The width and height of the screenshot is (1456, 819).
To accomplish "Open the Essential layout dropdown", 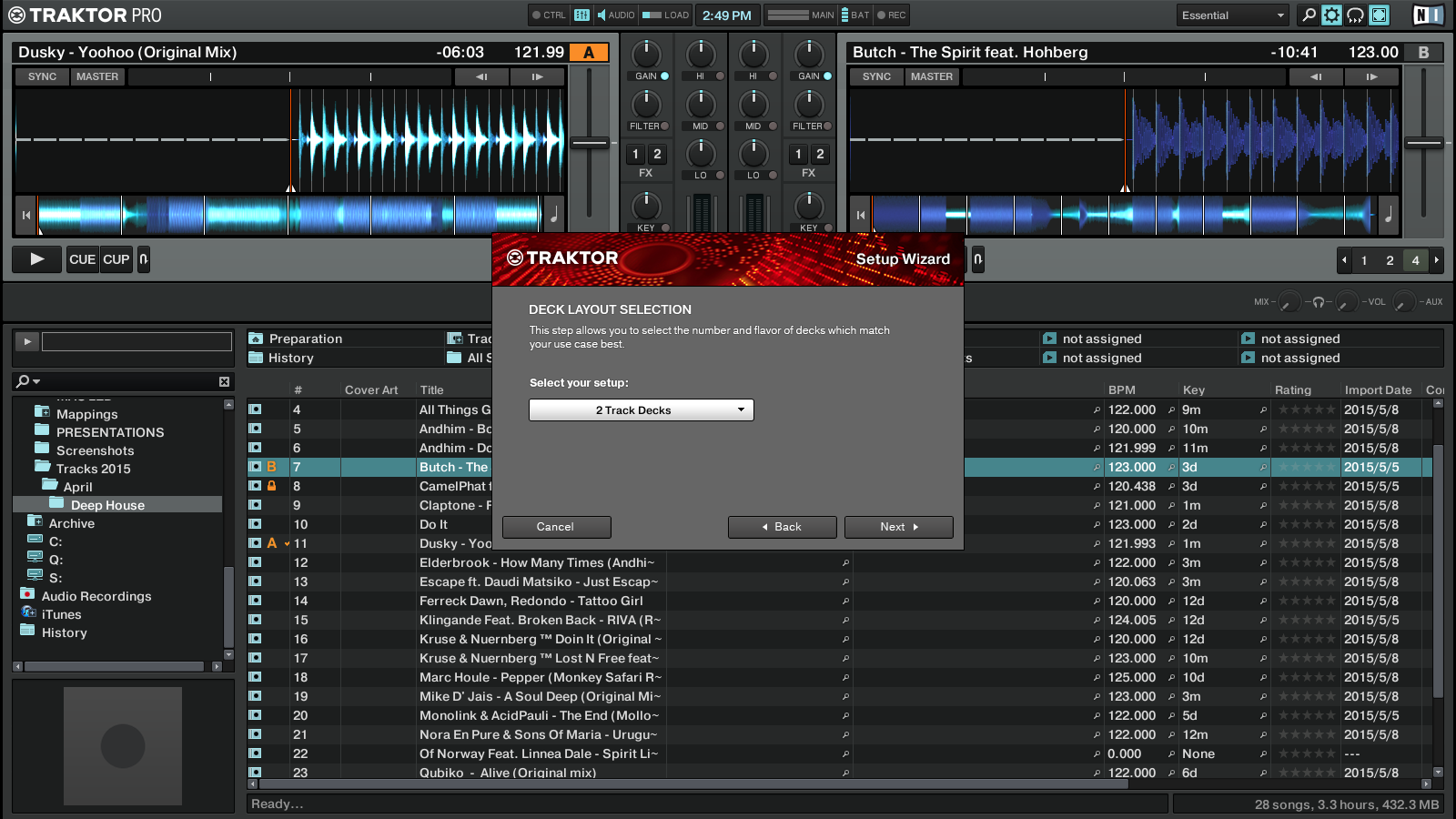I will click(x=1233, y=15).
